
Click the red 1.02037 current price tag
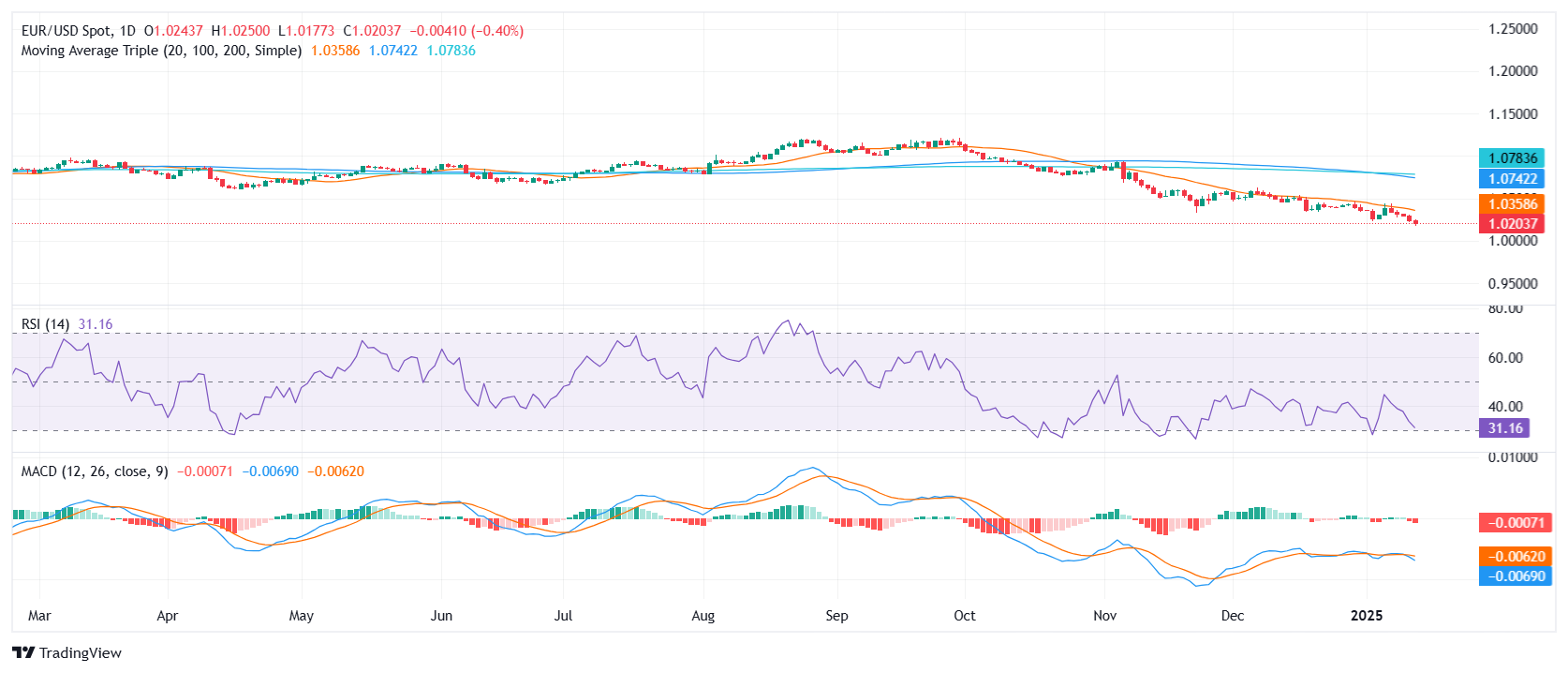point(1512,224)
